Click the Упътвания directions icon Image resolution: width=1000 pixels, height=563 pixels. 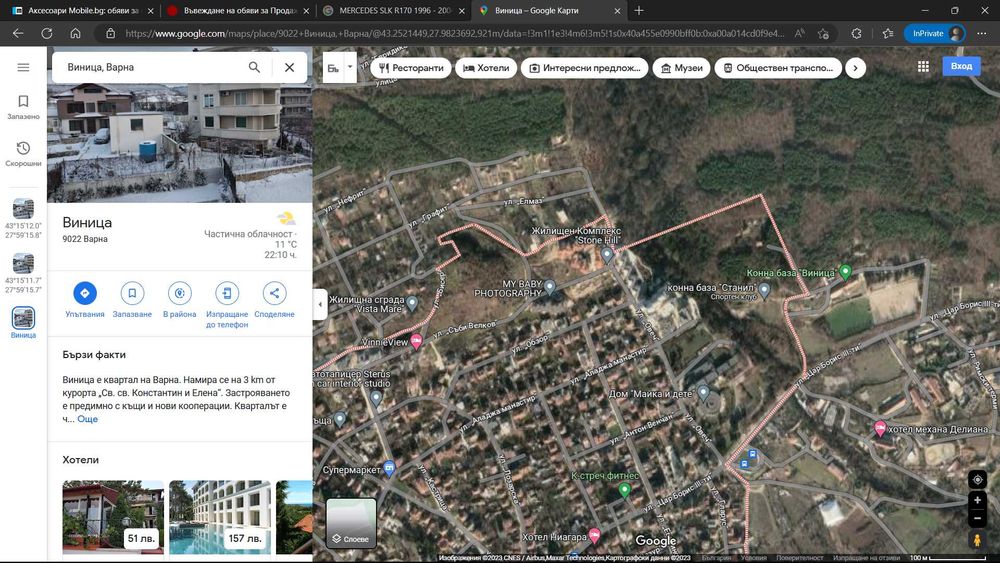(x=85, y=293)
